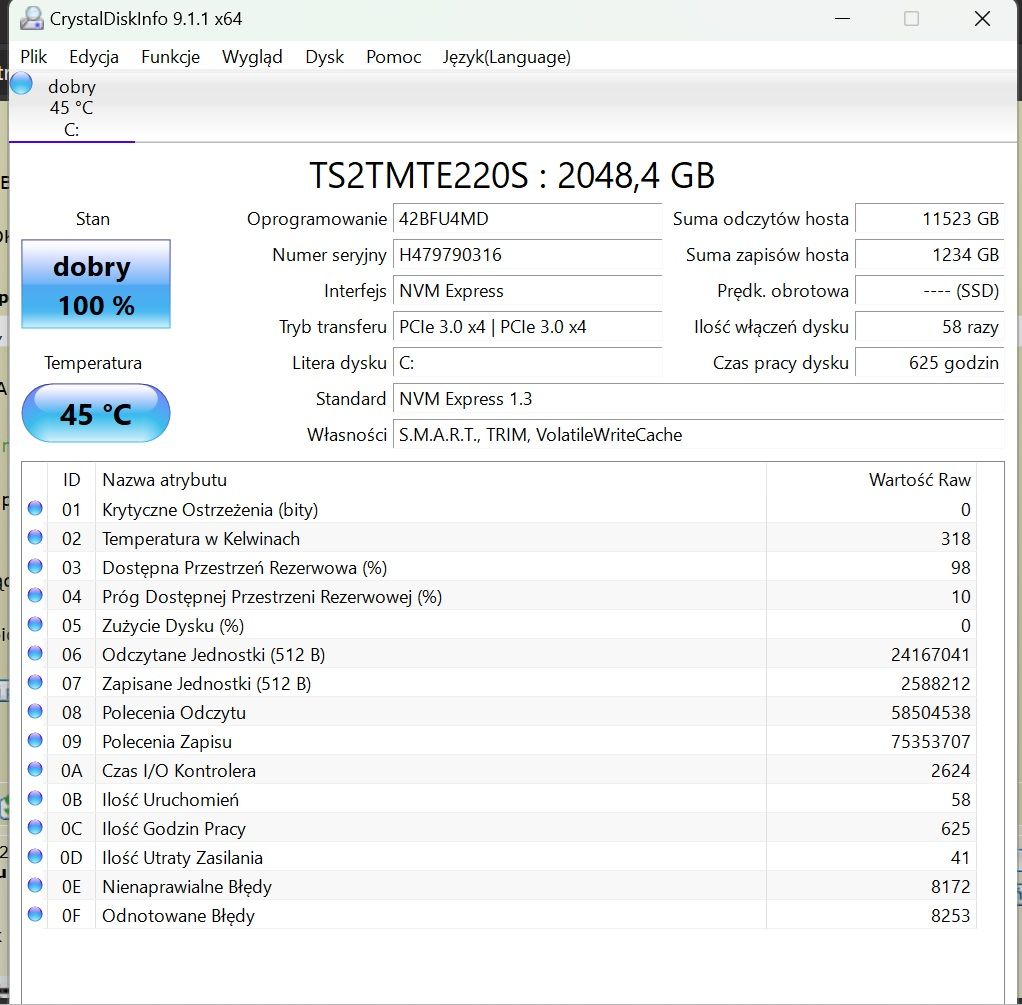
Task: Click the drive letter field C:
Action: (x=527, y=362)
